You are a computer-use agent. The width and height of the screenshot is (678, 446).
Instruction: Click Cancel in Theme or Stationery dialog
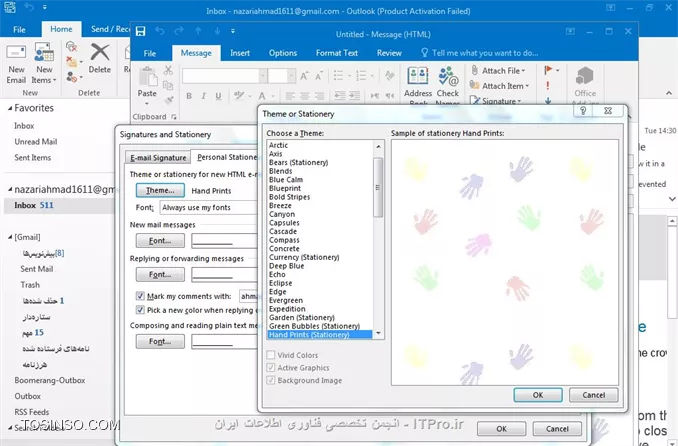click(594, 395)
